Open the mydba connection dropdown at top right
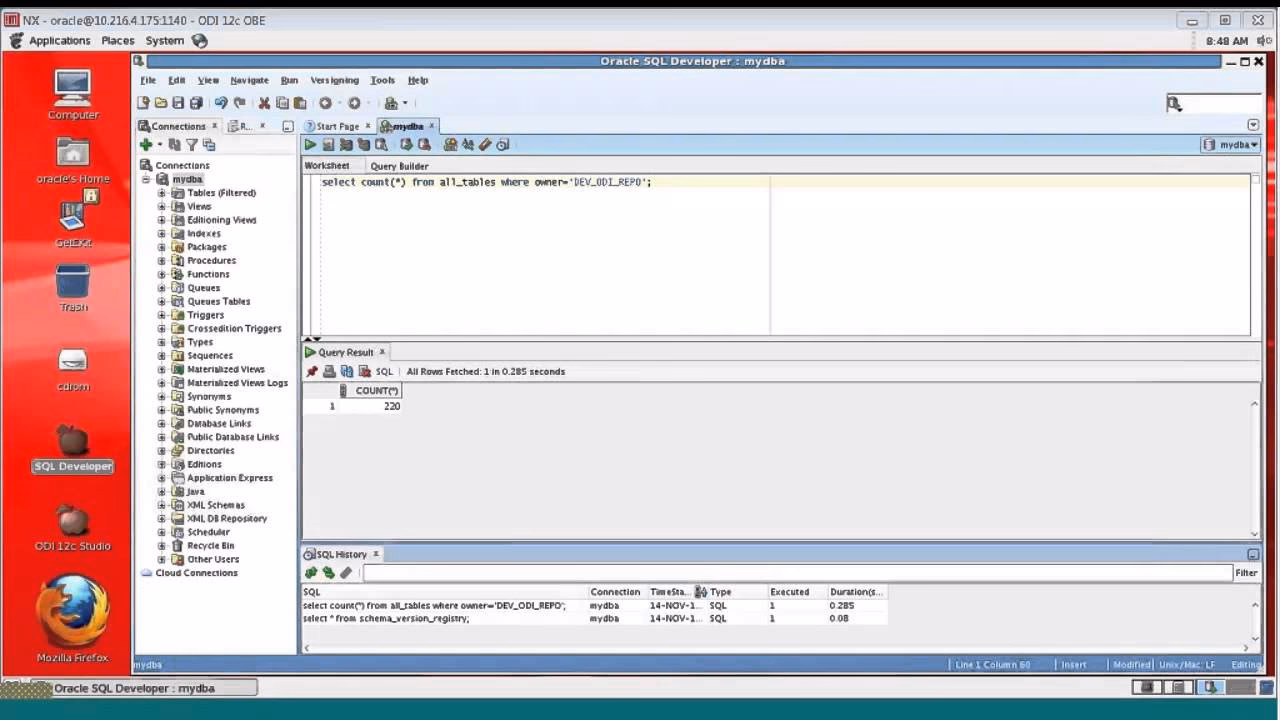The width and height of the screenshot is (1280, 720). coord(1231,145)
